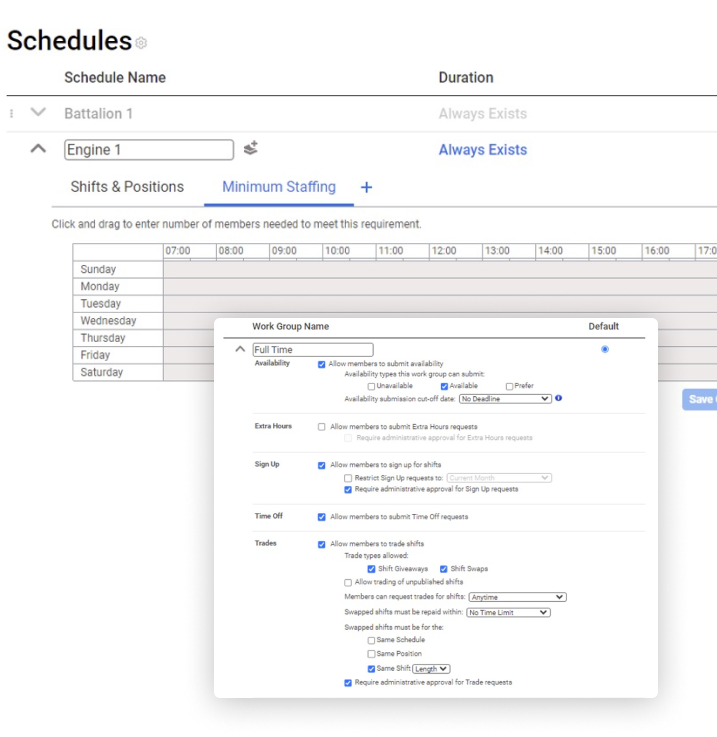
Task: Add a new staffing requirement with plus icon
Action: [x=366, y=187]
